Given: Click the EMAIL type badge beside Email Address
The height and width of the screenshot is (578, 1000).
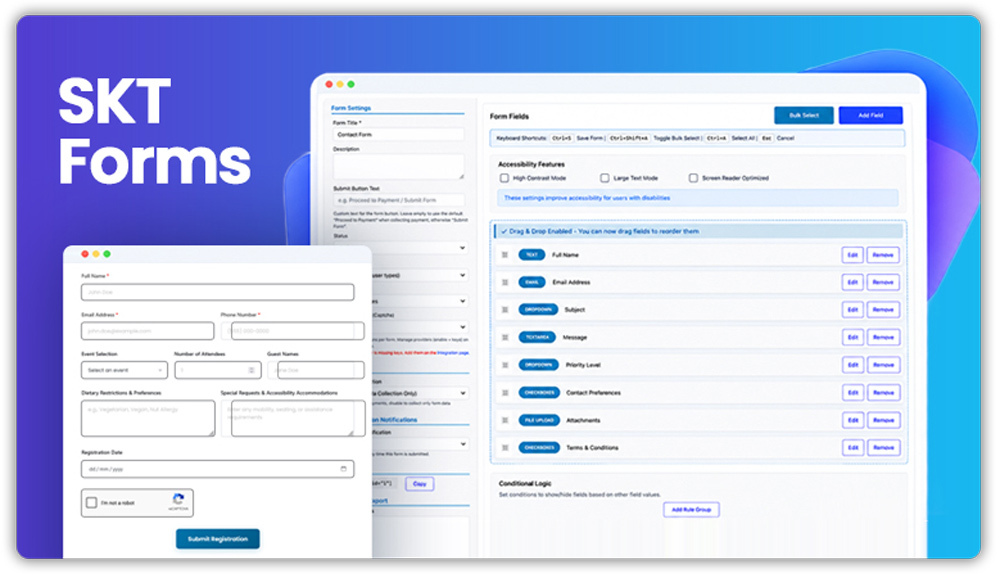Looking at the screenshot, I should pyautogui.click(x=532, y=283).
